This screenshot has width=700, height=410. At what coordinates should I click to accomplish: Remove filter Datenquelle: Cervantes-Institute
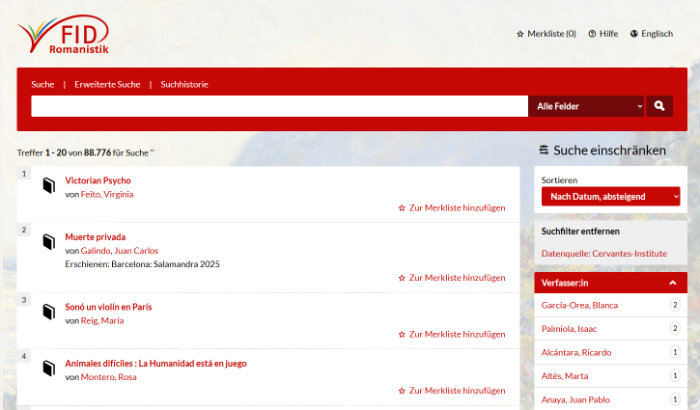click(604, 253)
